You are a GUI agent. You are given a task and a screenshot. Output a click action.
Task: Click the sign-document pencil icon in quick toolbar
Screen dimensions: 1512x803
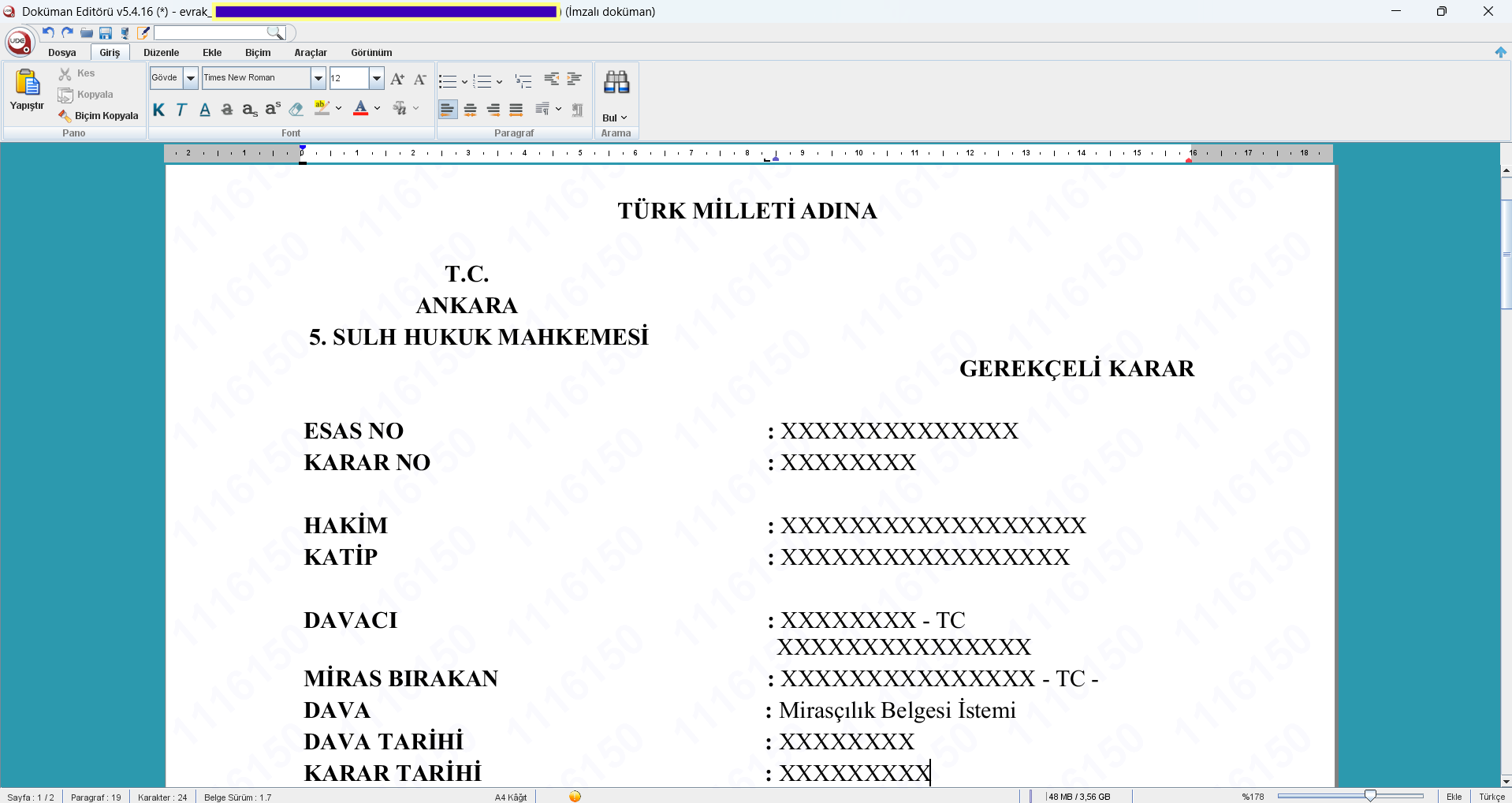point(143,33)
